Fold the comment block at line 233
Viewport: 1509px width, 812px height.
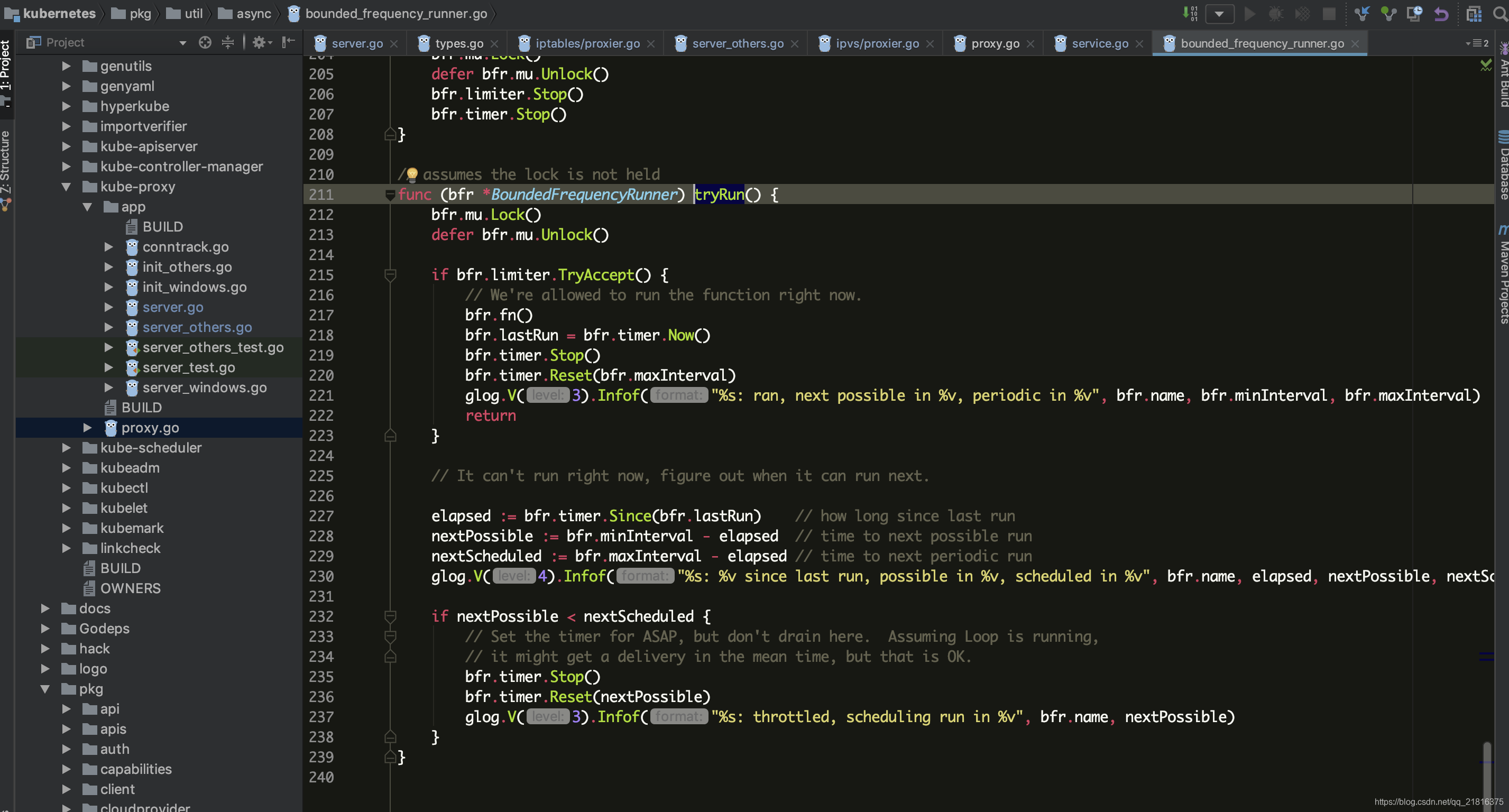coord(390,637)
